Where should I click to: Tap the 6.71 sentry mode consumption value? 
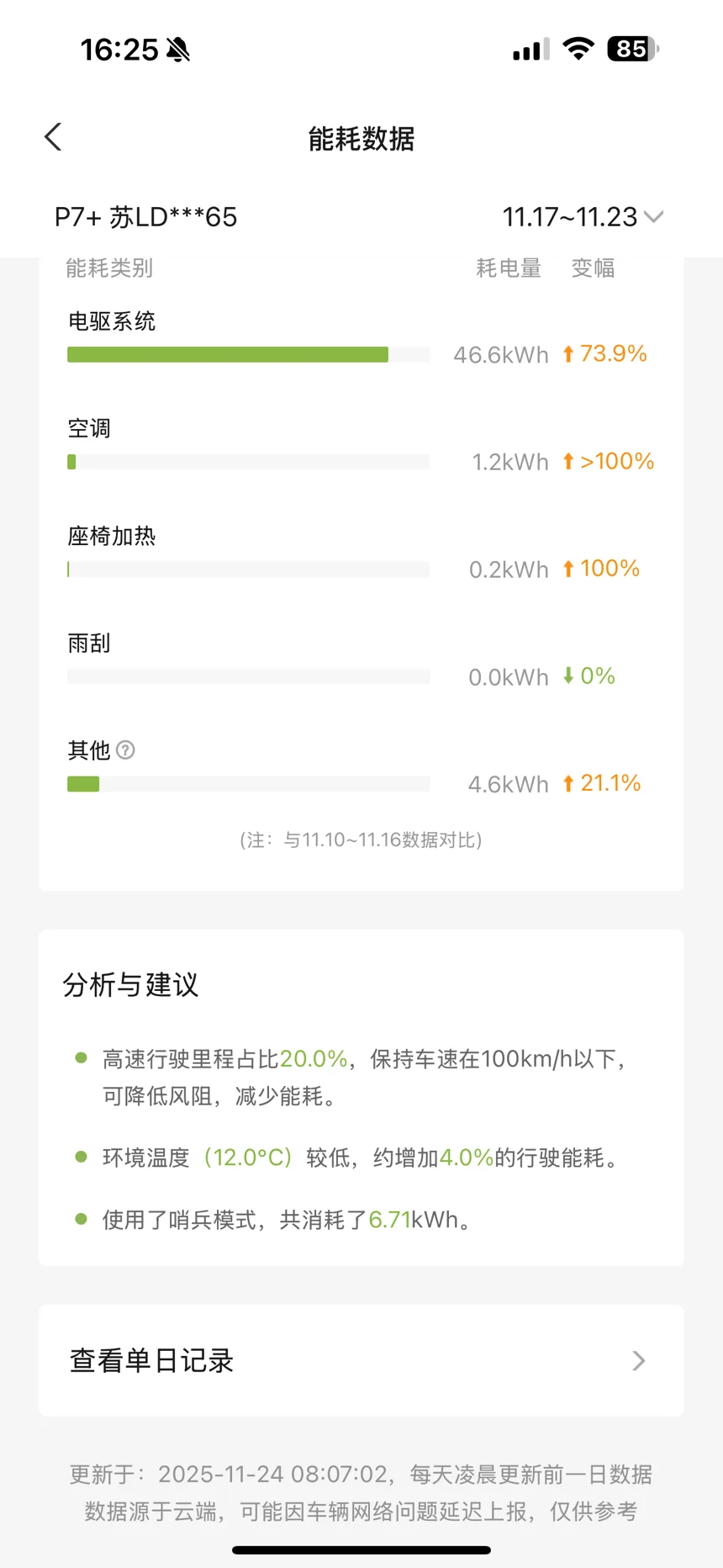pyautogui.click(x=389, y=1220)
